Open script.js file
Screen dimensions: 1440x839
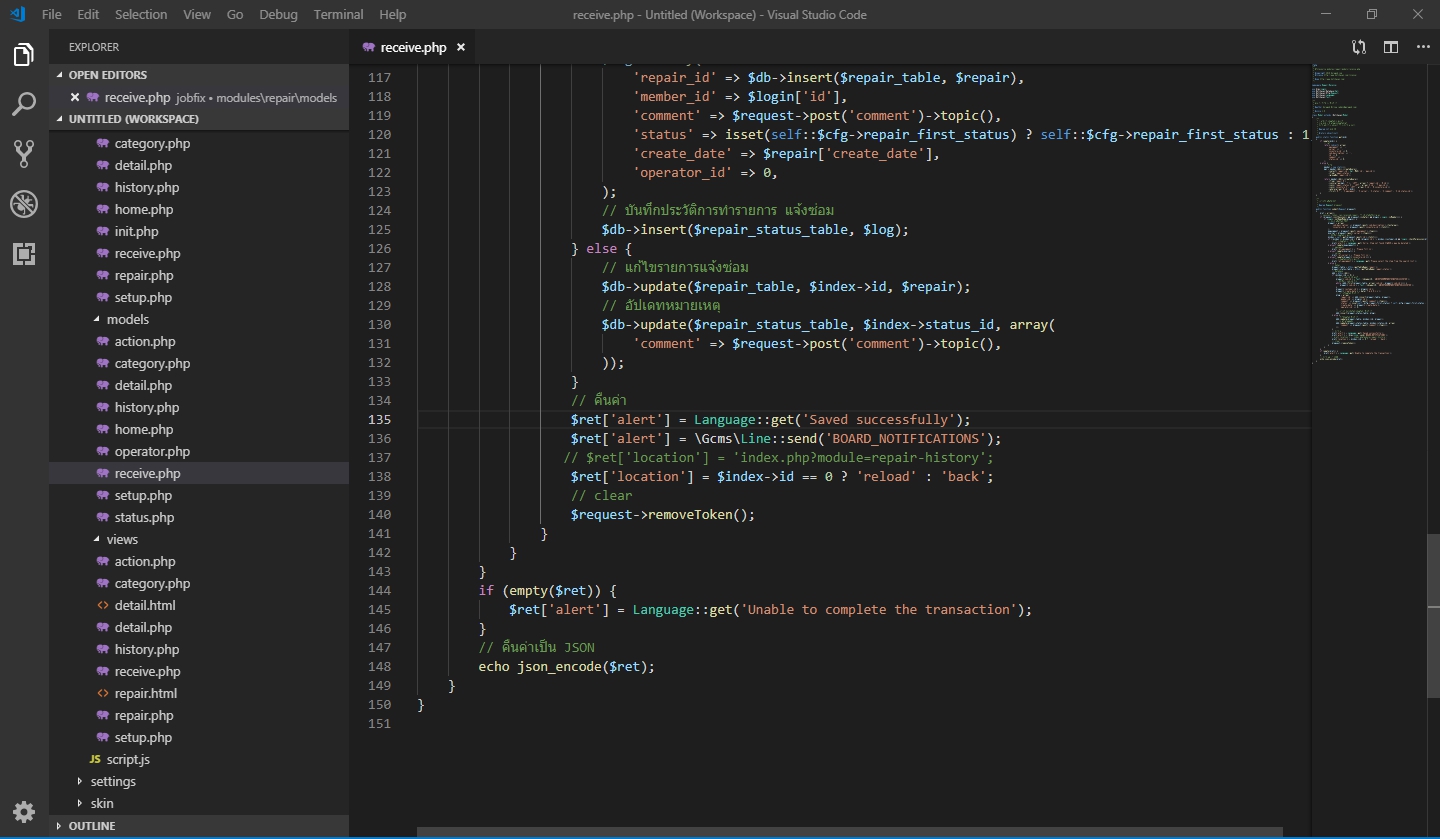point(199,759)
